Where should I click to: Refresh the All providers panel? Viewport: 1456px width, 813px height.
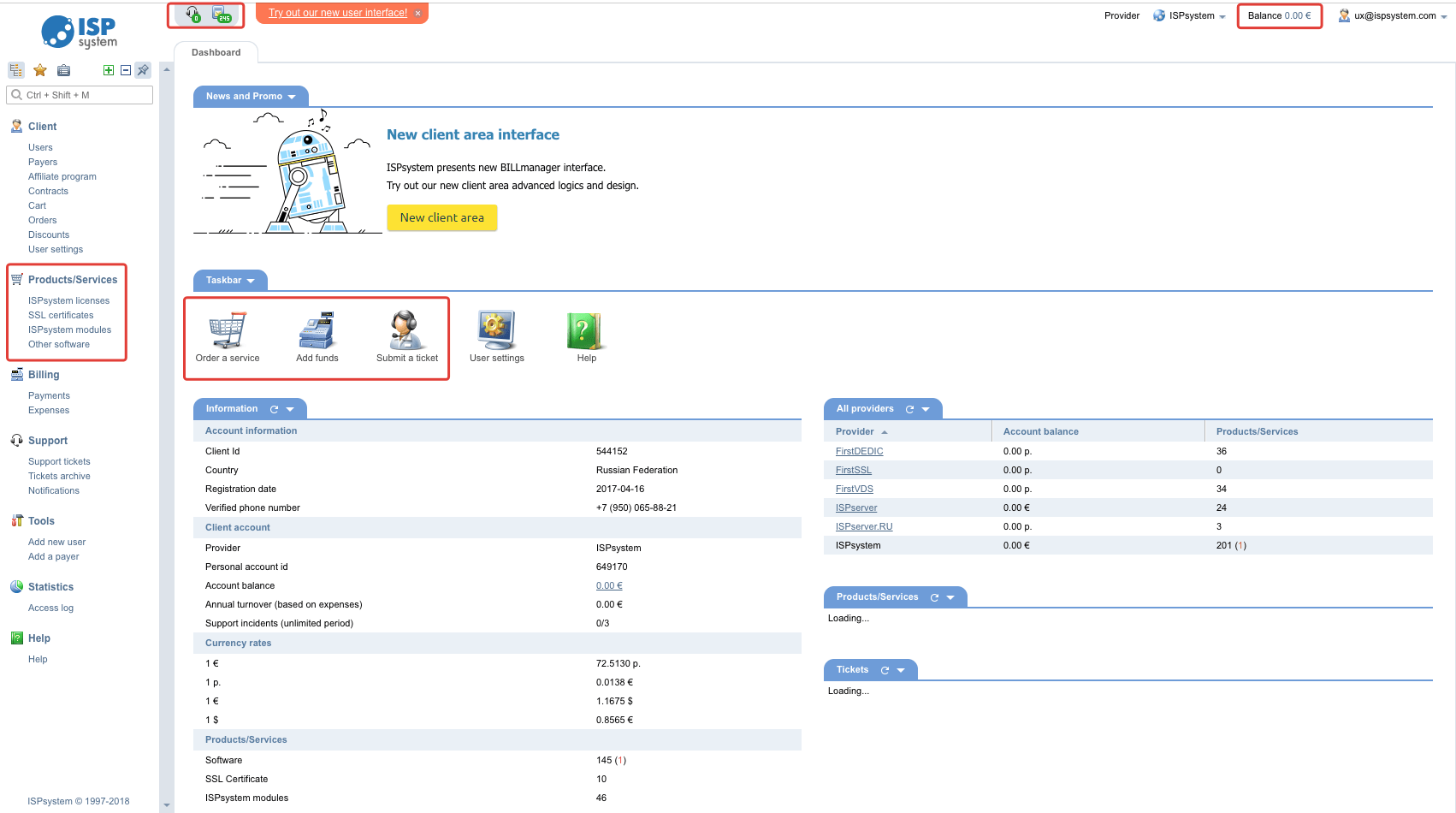coord(909,409)
